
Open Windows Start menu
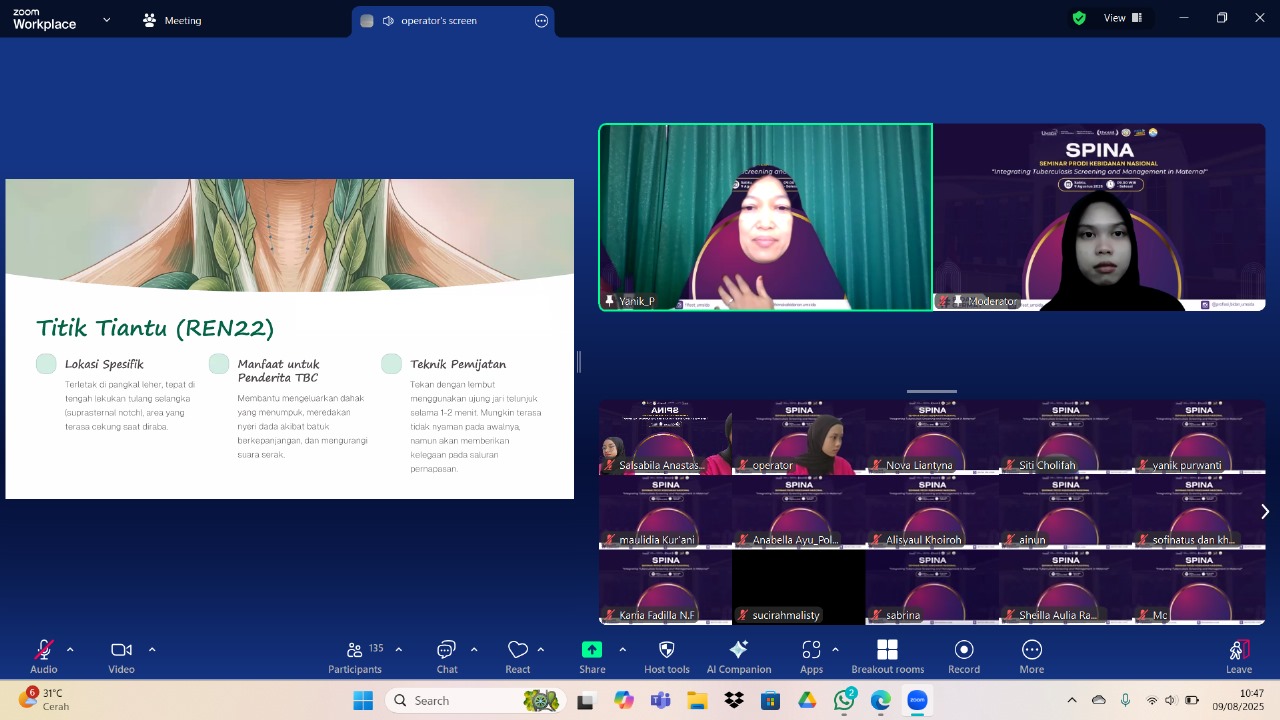pos(363,700)
